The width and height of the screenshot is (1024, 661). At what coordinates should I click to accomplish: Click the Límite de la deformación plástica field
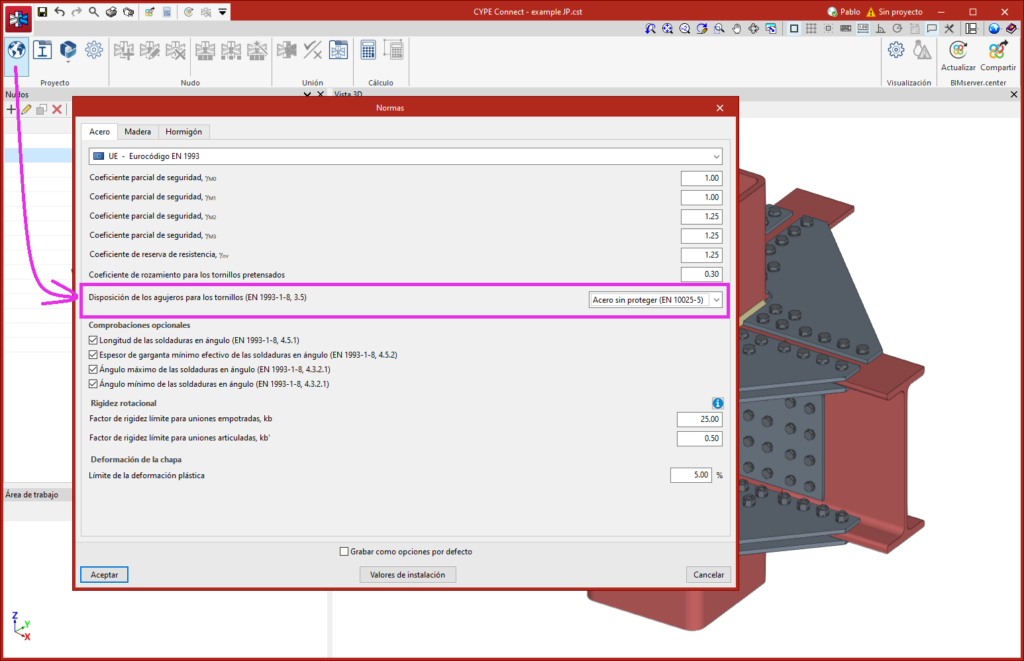click(691, 475)
